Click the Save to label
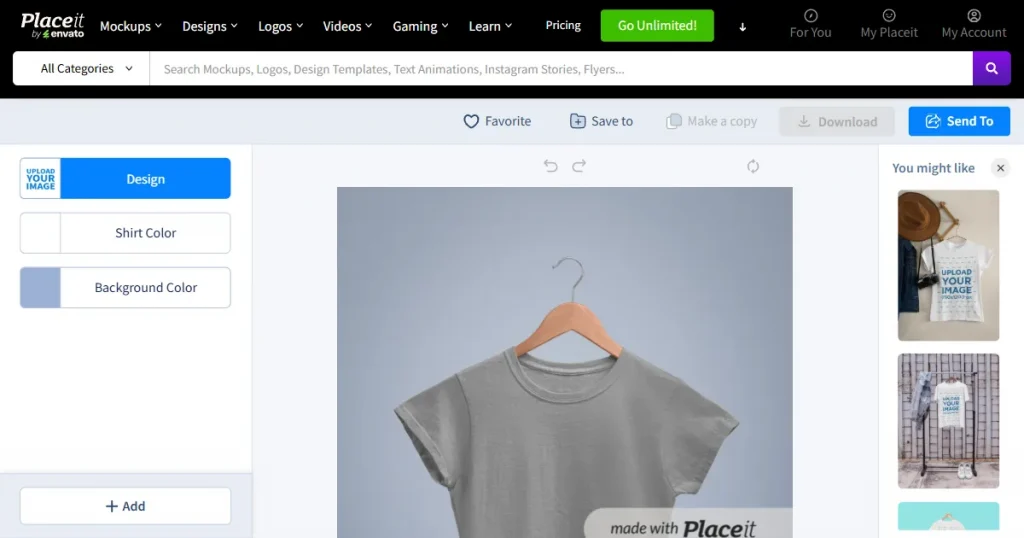 pyautogui.click(x=612, y=121)
